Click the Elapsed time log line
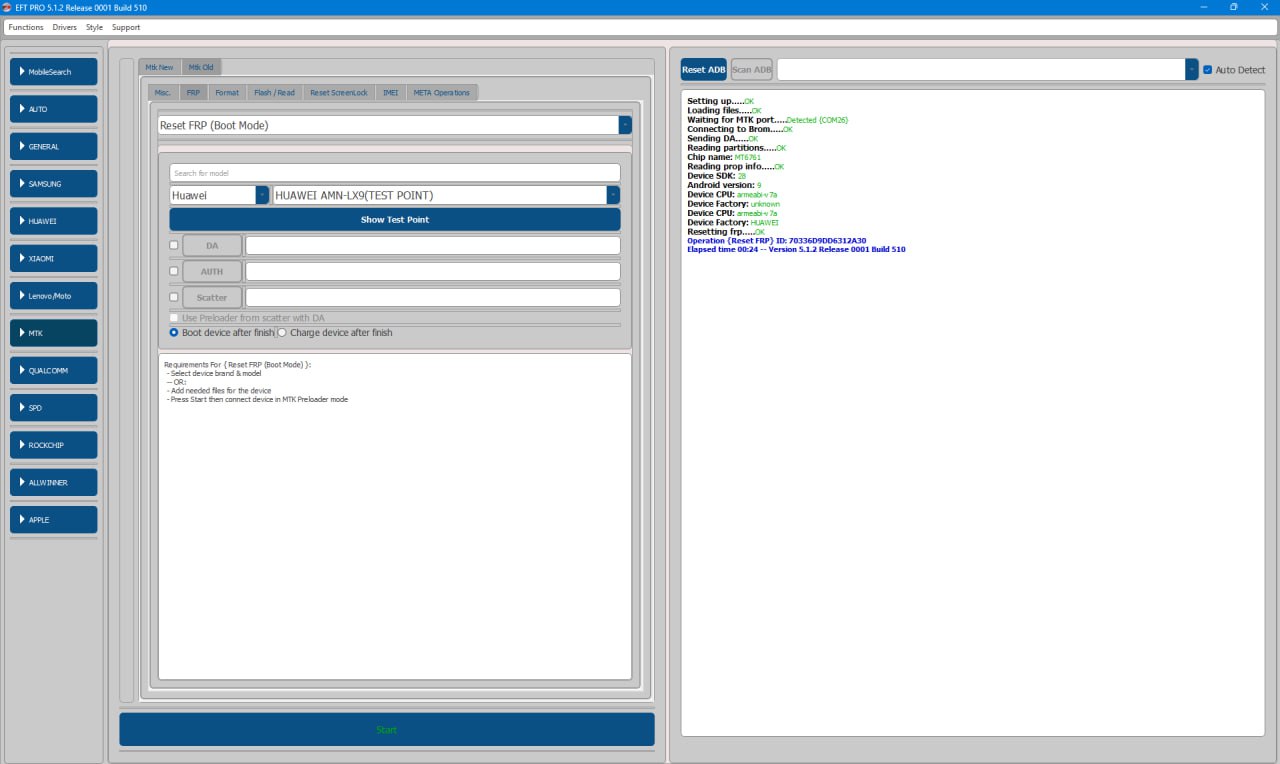Image resolution: width=1280 pixels, height=764 pixels. pos(796,249)
